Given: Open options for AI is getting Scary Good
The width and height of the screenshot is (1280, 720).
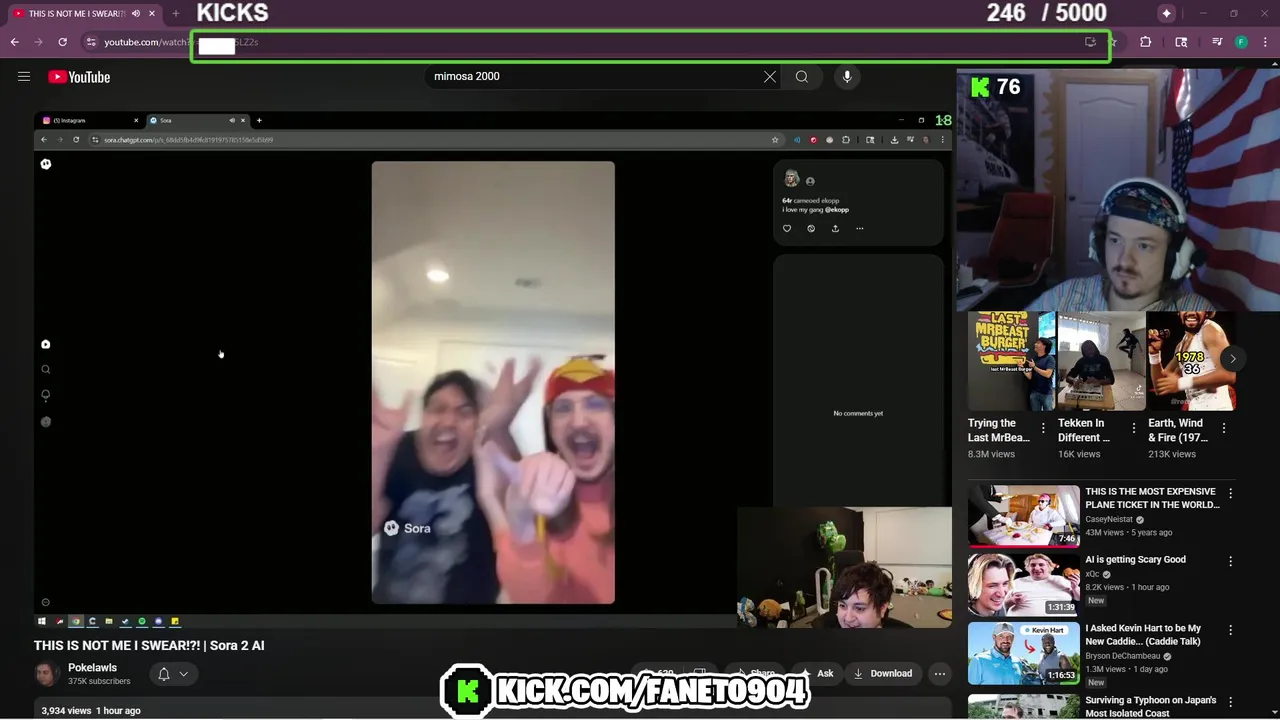Looking at the screenshot, I should coord(1231,561).
